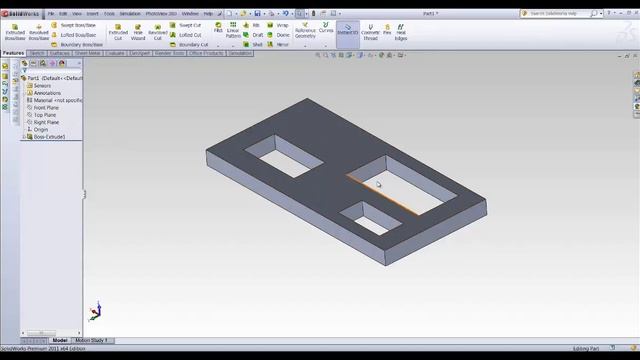Select the Lofted Cut tool
This screenshot has height=360, width=640.
(x=186, y=35)
